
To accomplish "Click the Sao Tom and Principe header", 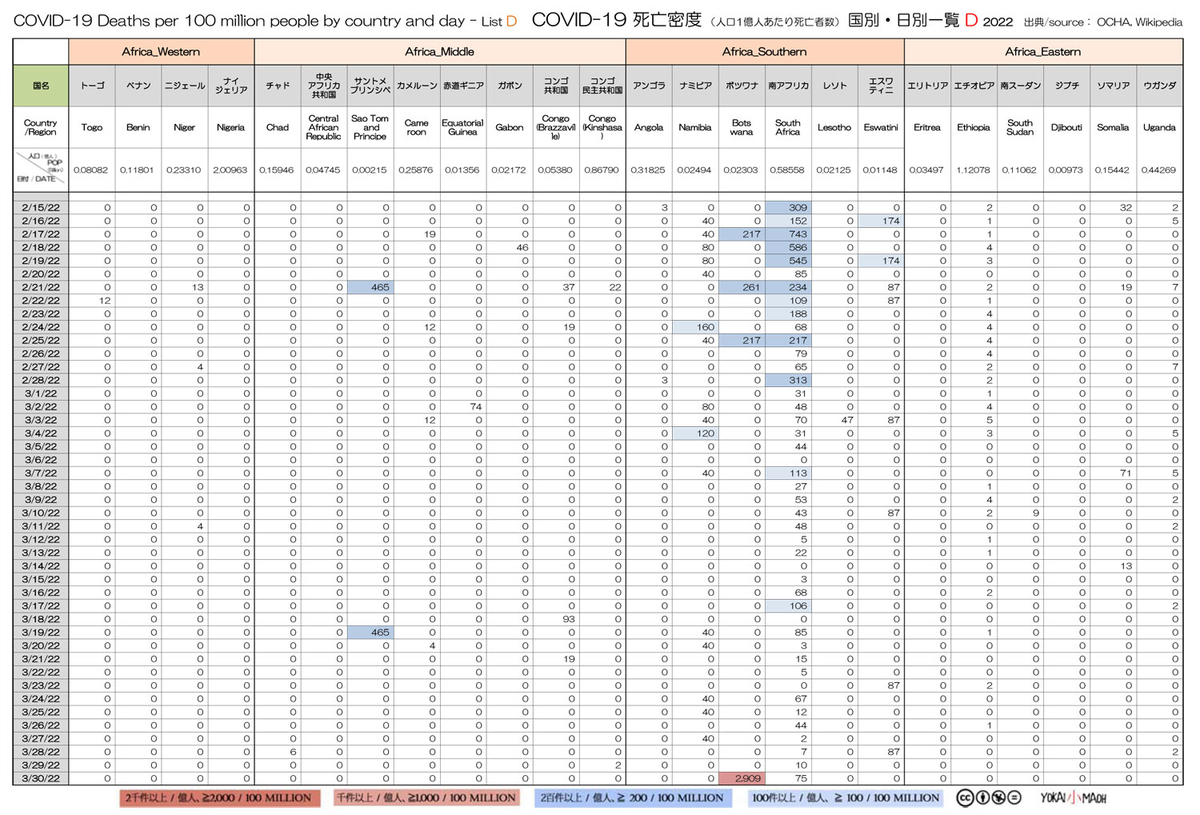I will 370,128.
